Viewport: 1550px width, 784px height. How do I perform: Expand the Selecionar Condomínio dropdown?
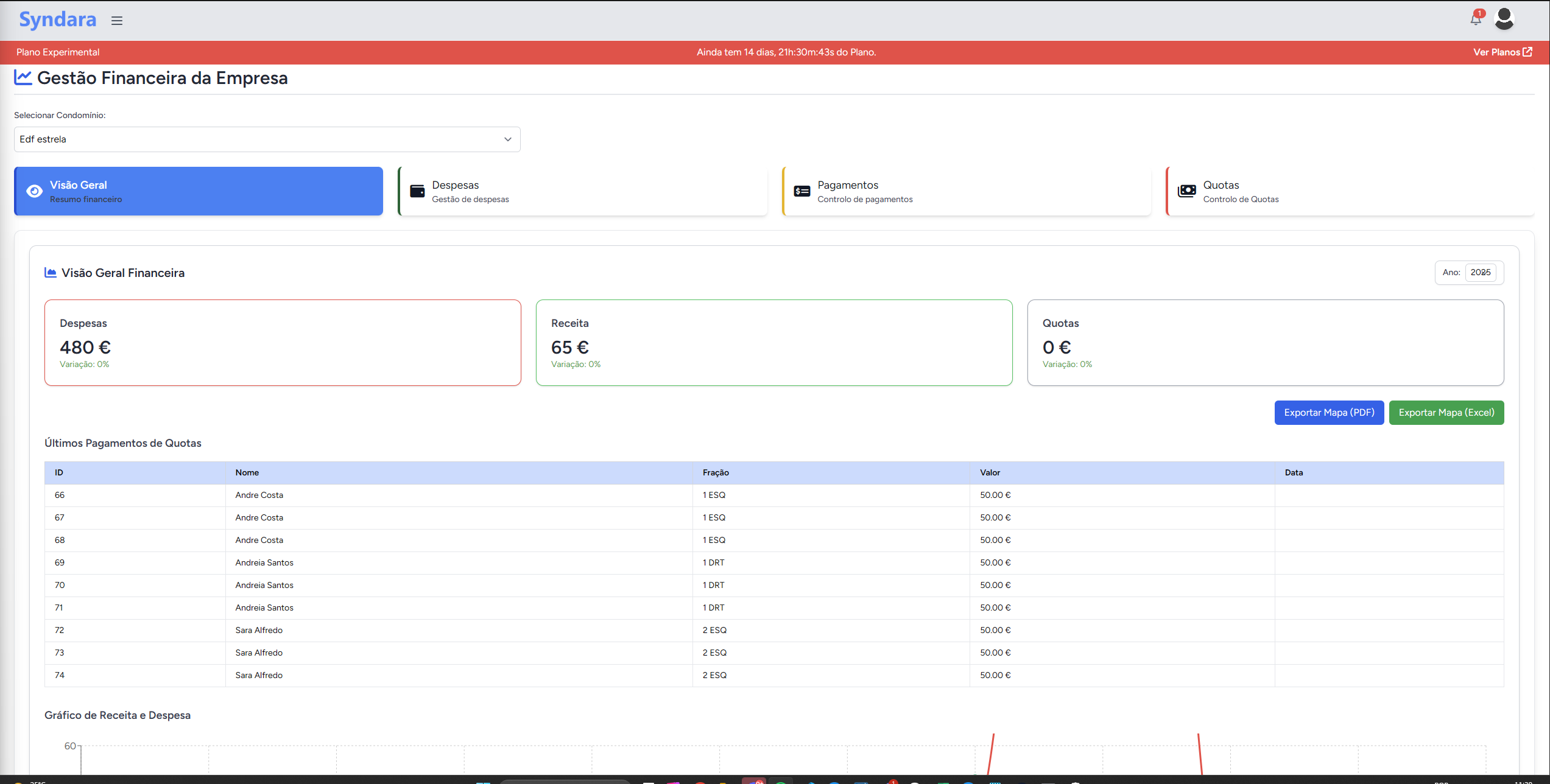pos(267,139)
